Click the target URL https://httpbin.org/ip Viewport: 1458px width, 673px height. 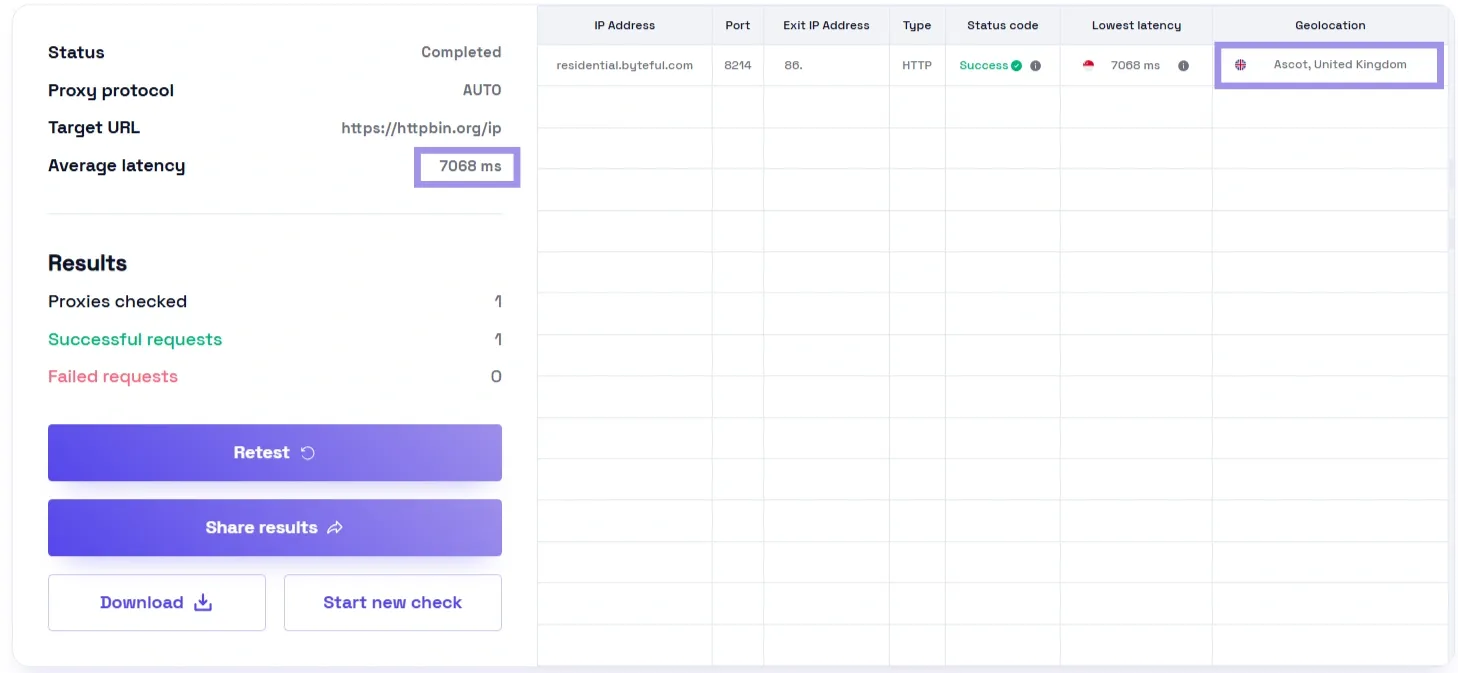tap(421, 128)
